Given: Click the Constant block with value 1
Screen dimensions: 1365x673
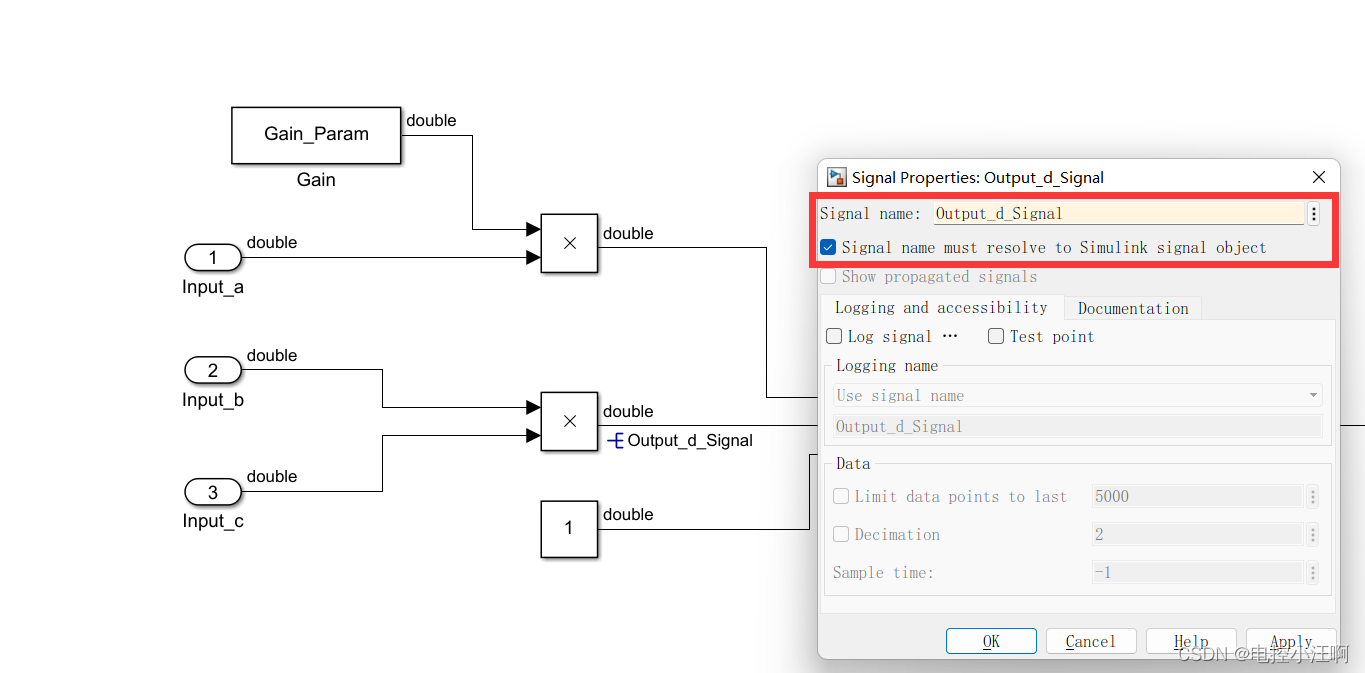Looking at the screenshot, I should click(568, 529).
